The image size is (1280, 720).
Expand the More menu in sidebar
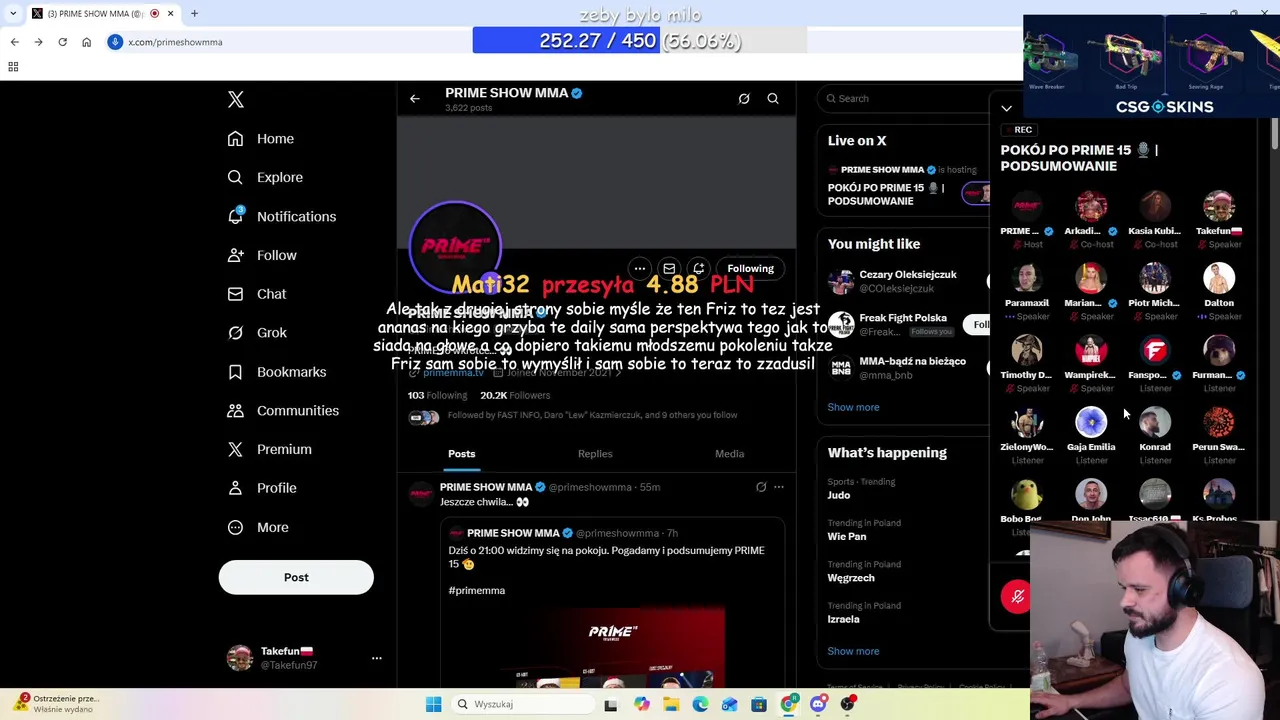pyautogui.click(x=258, y=527)
